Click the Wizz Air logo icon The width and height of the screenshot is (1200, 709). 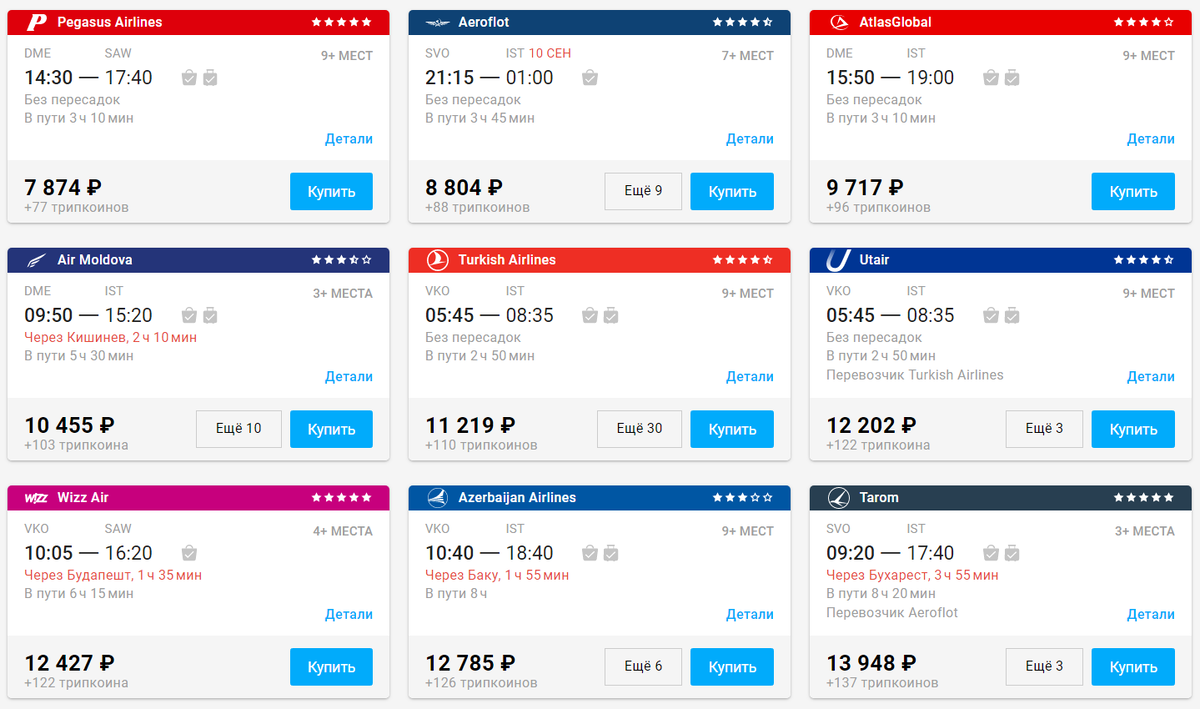pos(37,498)
